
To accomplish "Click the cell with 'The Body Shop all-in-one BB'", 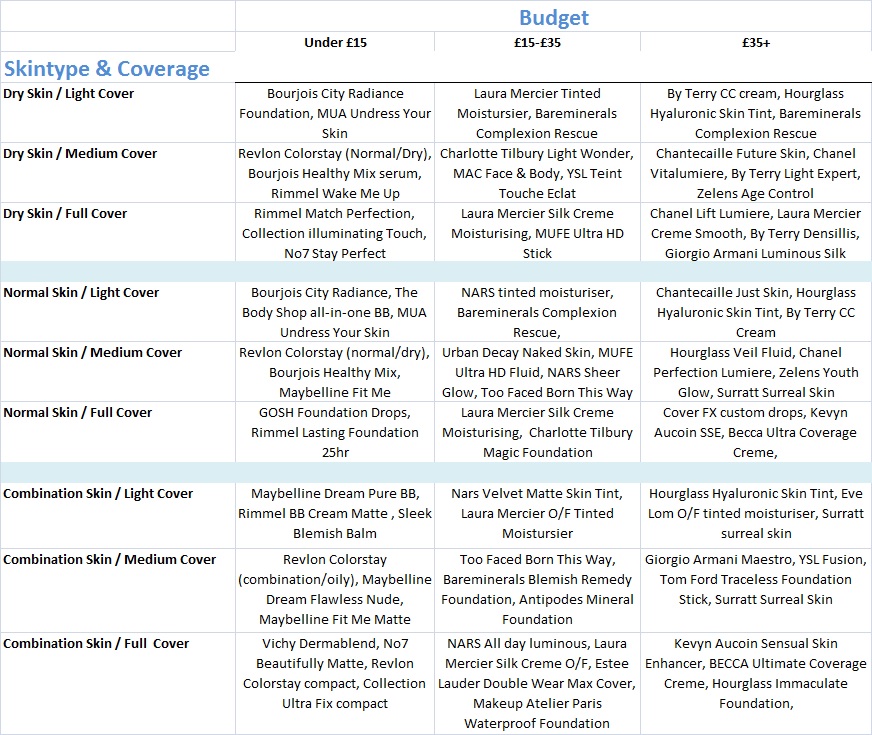I will [x=335, y=312].
